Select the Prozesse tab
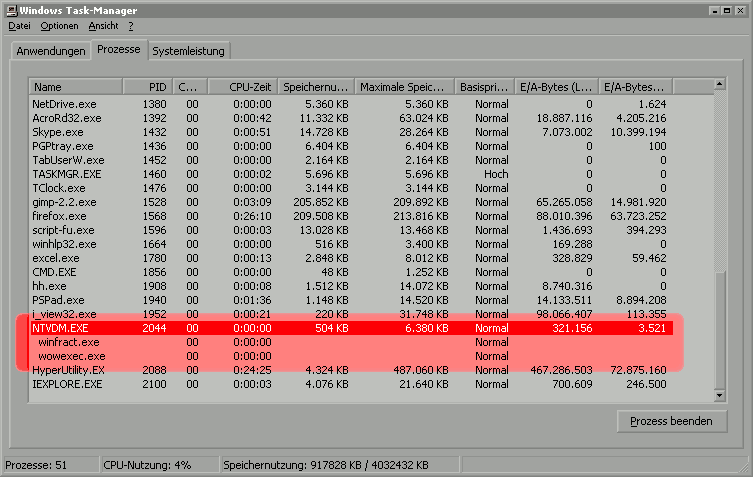753x477 pixels. point(119,49)
